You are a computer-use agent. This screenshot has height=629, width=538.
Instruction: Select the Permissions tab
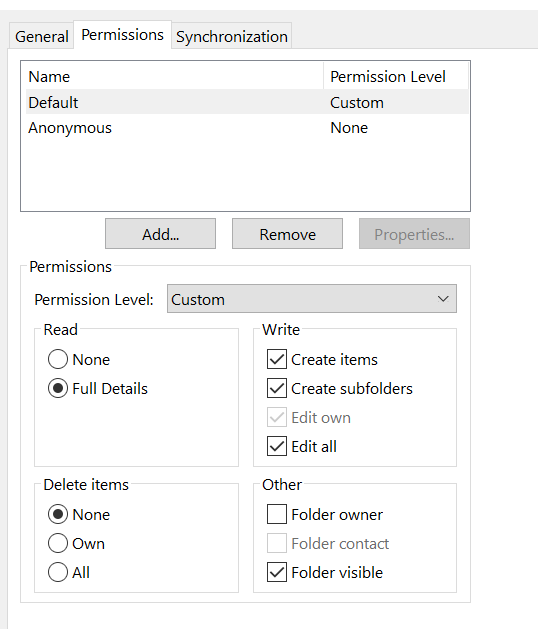[122, 35]
